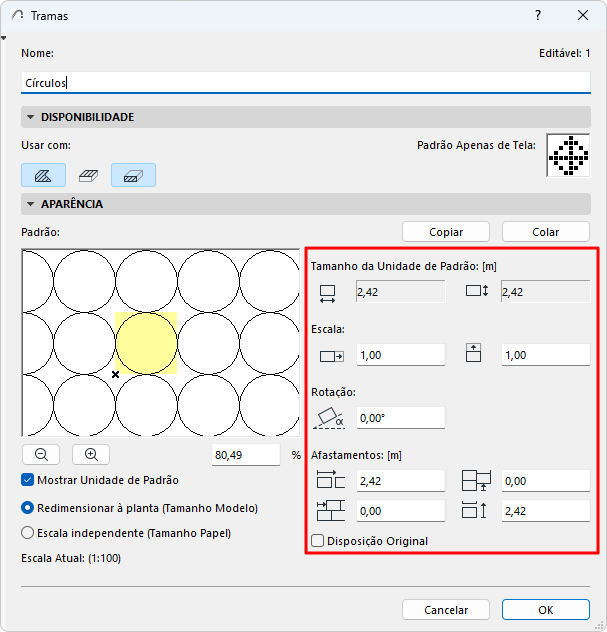Screen dimensions: 607x632
Task: Click the vertical spacing field 2,42 at bottom right
Action: pos(546,511)
